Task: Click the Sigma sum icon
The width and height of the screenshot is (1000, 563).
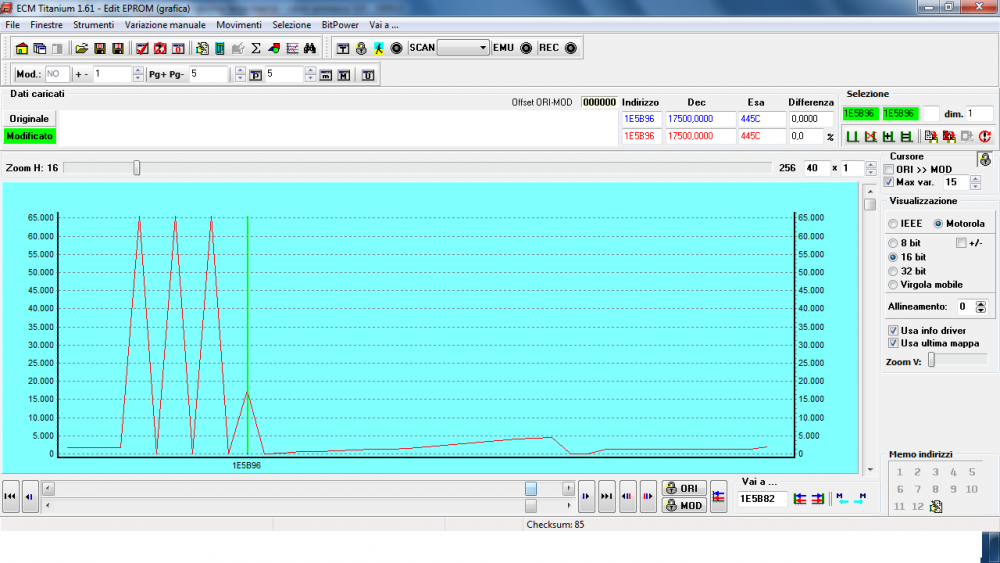Action: [256, 48]
